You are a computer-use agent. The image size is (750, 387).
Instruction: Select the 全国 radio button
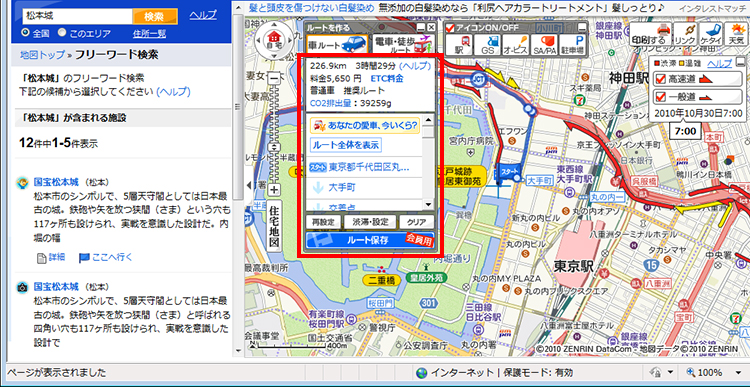pyautogui.click(x=25, y=33)
